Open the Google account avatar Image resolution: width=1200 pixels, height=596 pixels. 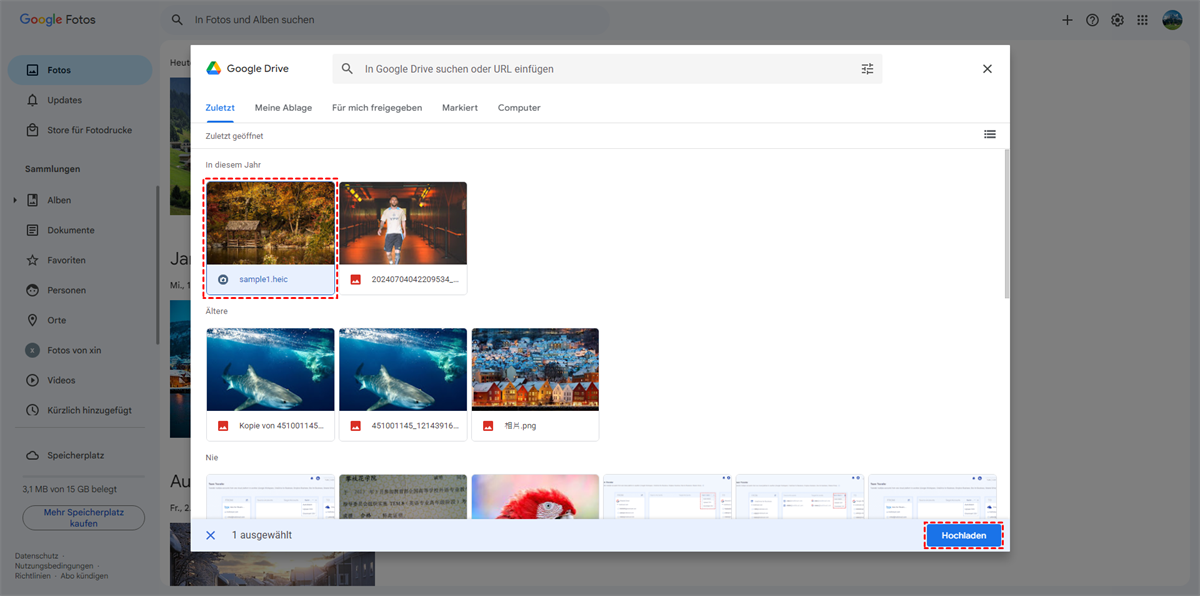1172,20
